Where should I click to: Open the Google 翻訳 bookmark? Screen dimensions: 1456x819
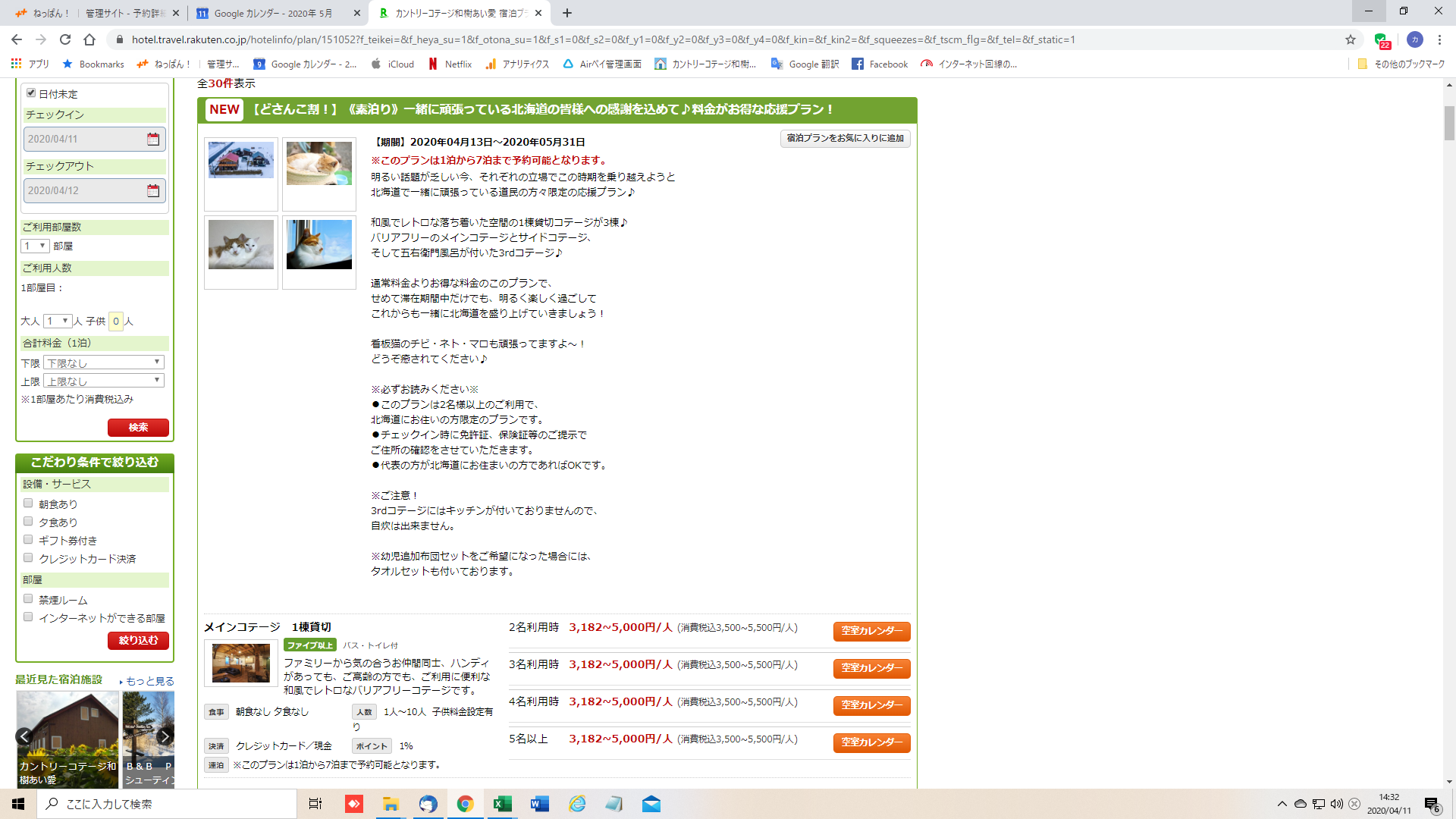pyautogui.click(x=805, y=64)
